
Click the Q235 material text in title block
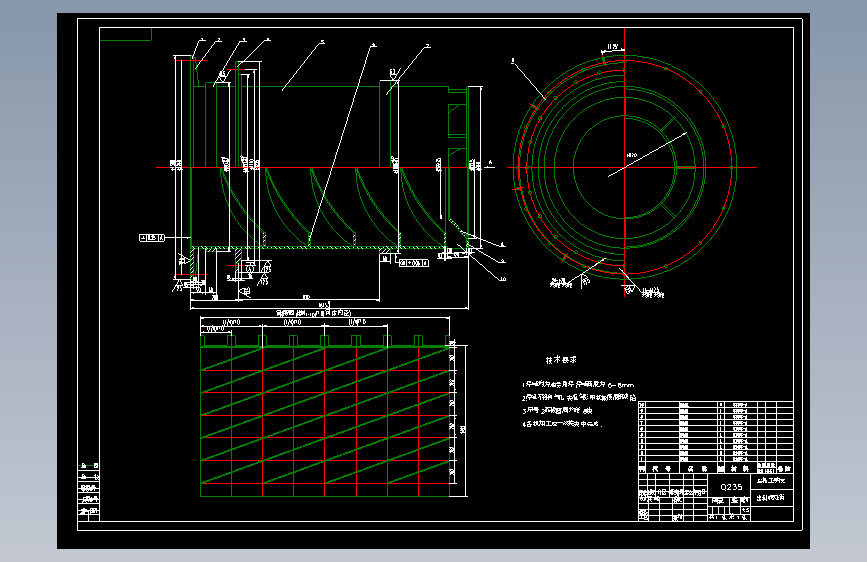pos(731,487)
